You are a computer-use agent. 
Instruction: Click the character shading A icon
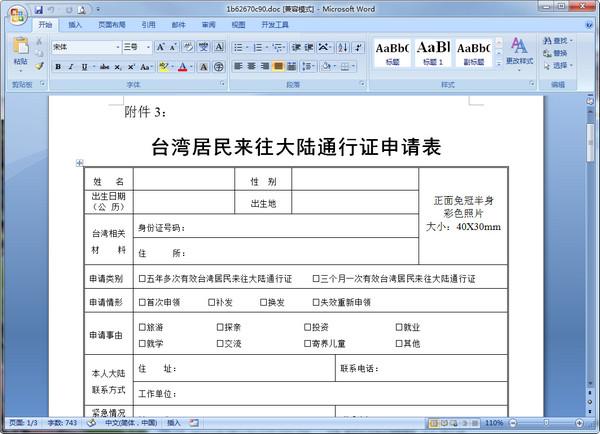tap(204, 67)
